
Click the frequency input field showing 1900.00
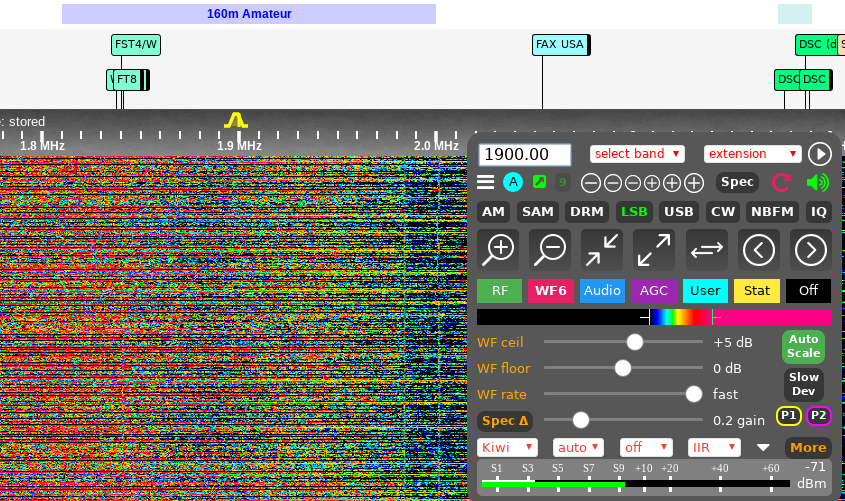(525, 154)
